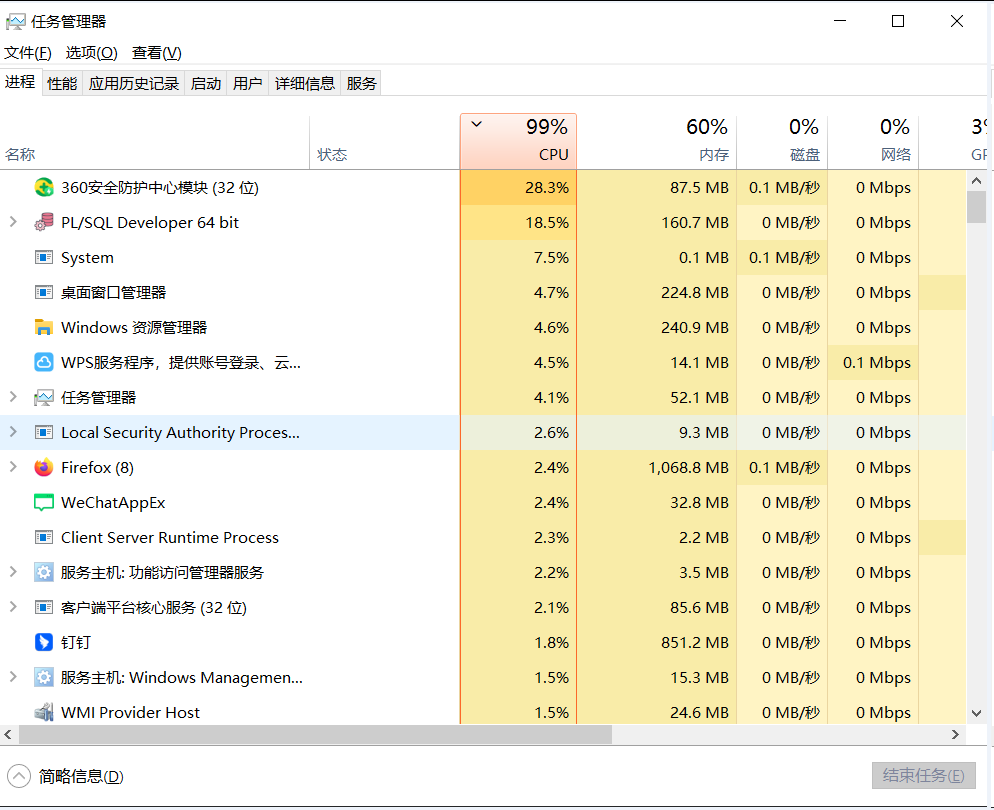Switch to the 性能 tab
This screenshot has width=994, height=810.
(x=62, y=83)
